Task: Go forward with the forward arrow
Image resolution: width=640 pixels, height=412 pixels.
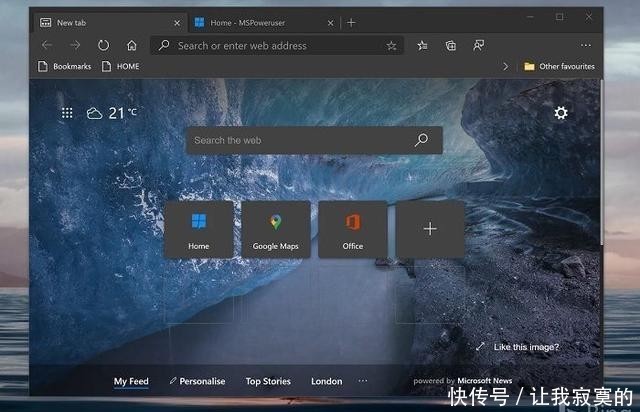Action: (x=75, y=45)
